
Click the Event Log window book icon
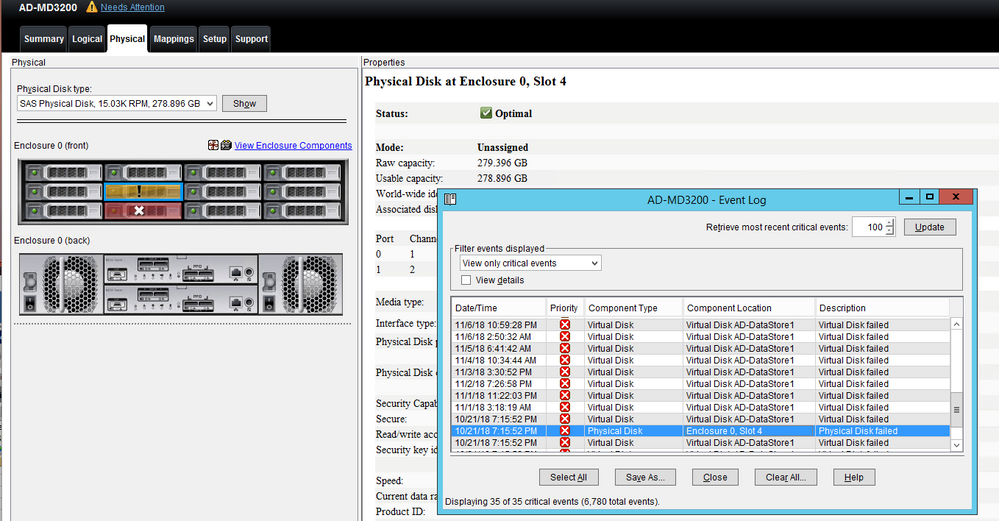(x=450, y=199)
